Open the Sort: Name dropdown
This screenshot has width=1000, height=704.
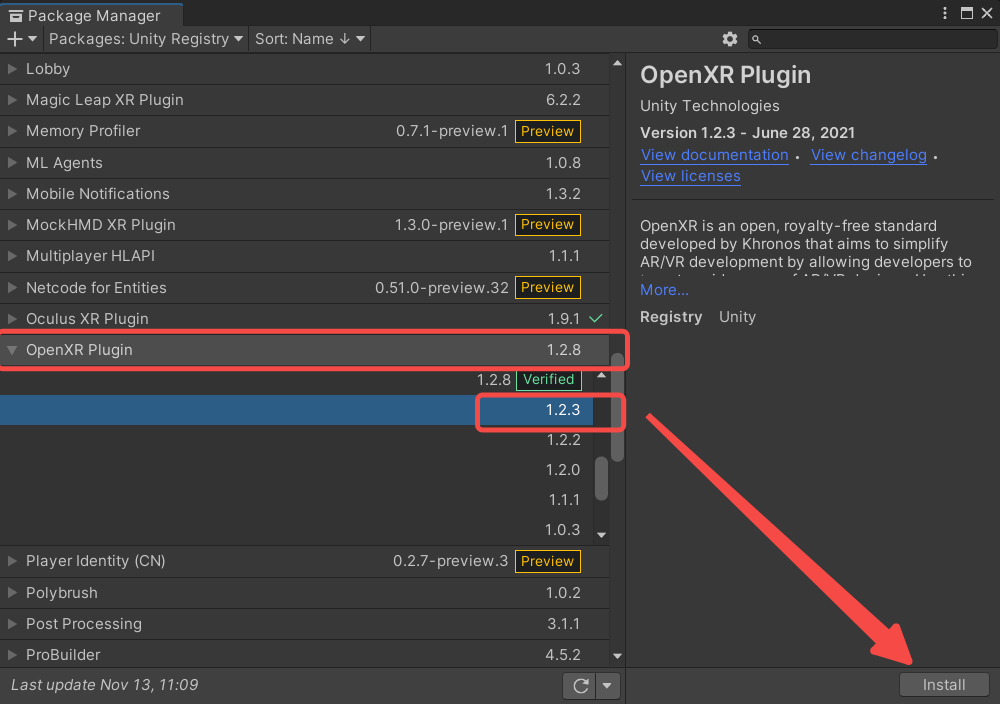point(310,39)
